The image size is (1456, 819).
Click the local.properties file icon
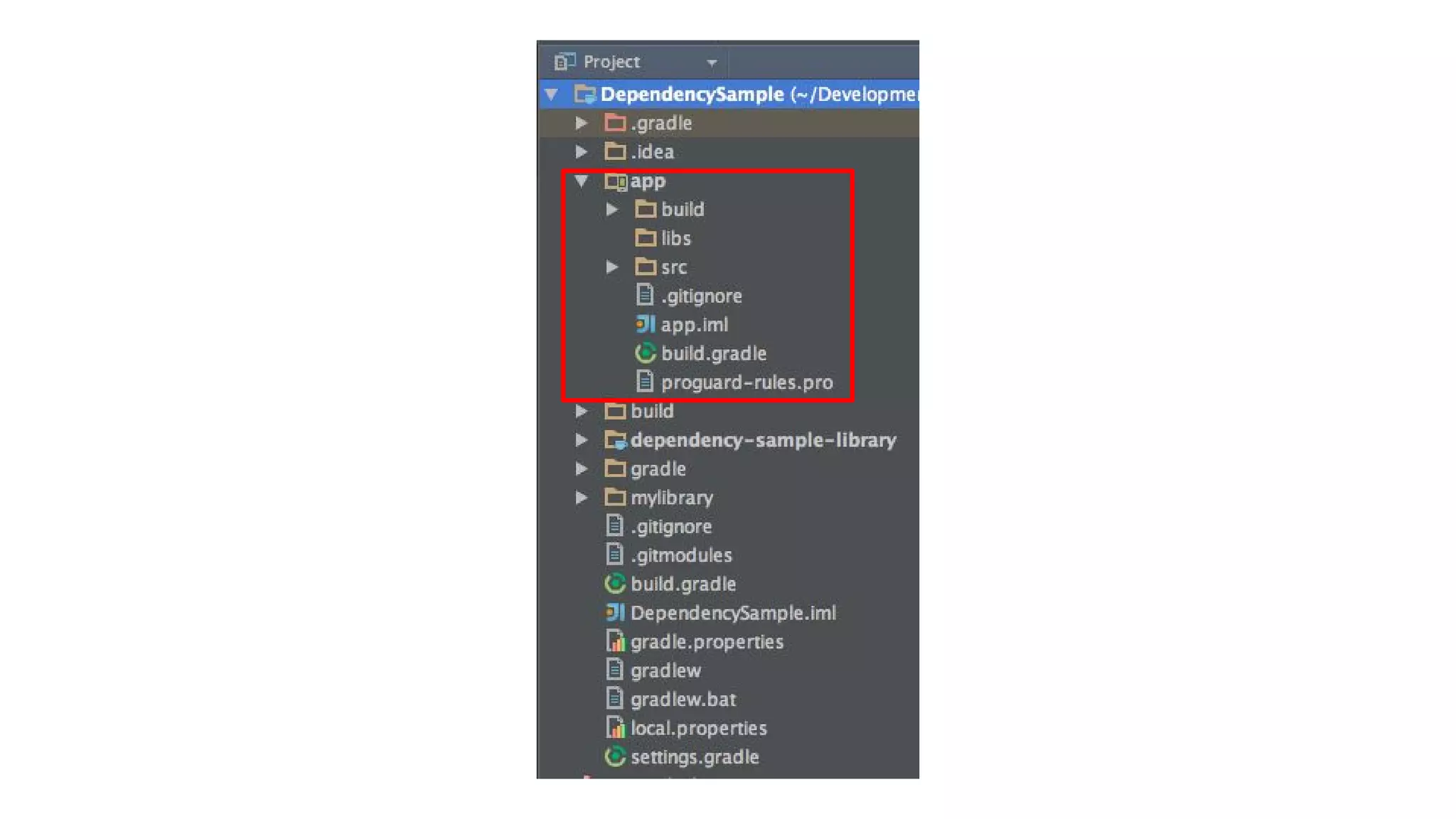coord(615,727)
